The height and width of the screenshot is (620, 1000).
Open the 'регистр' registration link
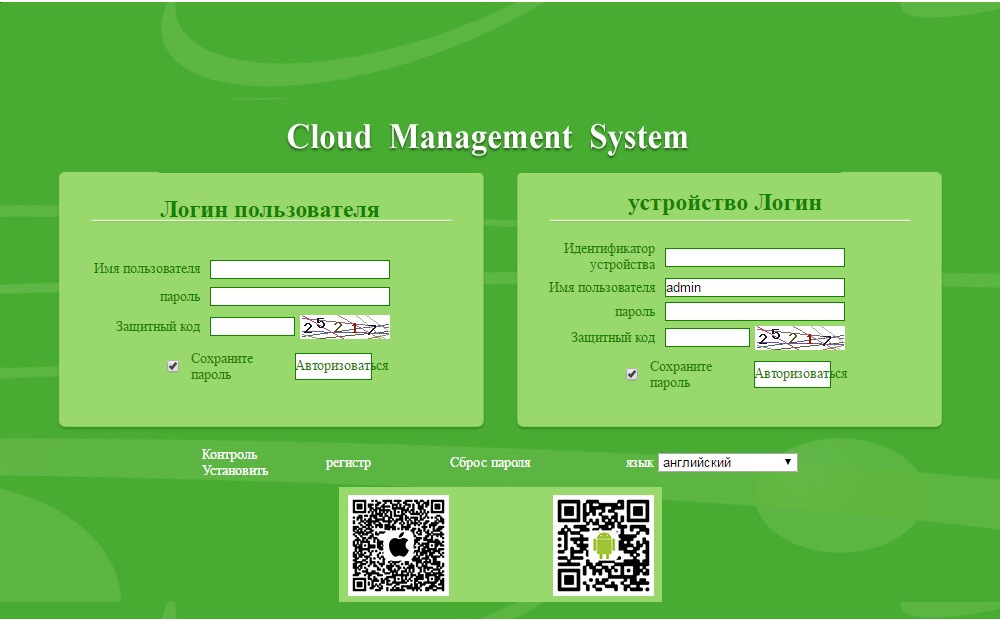coord(348,462)
